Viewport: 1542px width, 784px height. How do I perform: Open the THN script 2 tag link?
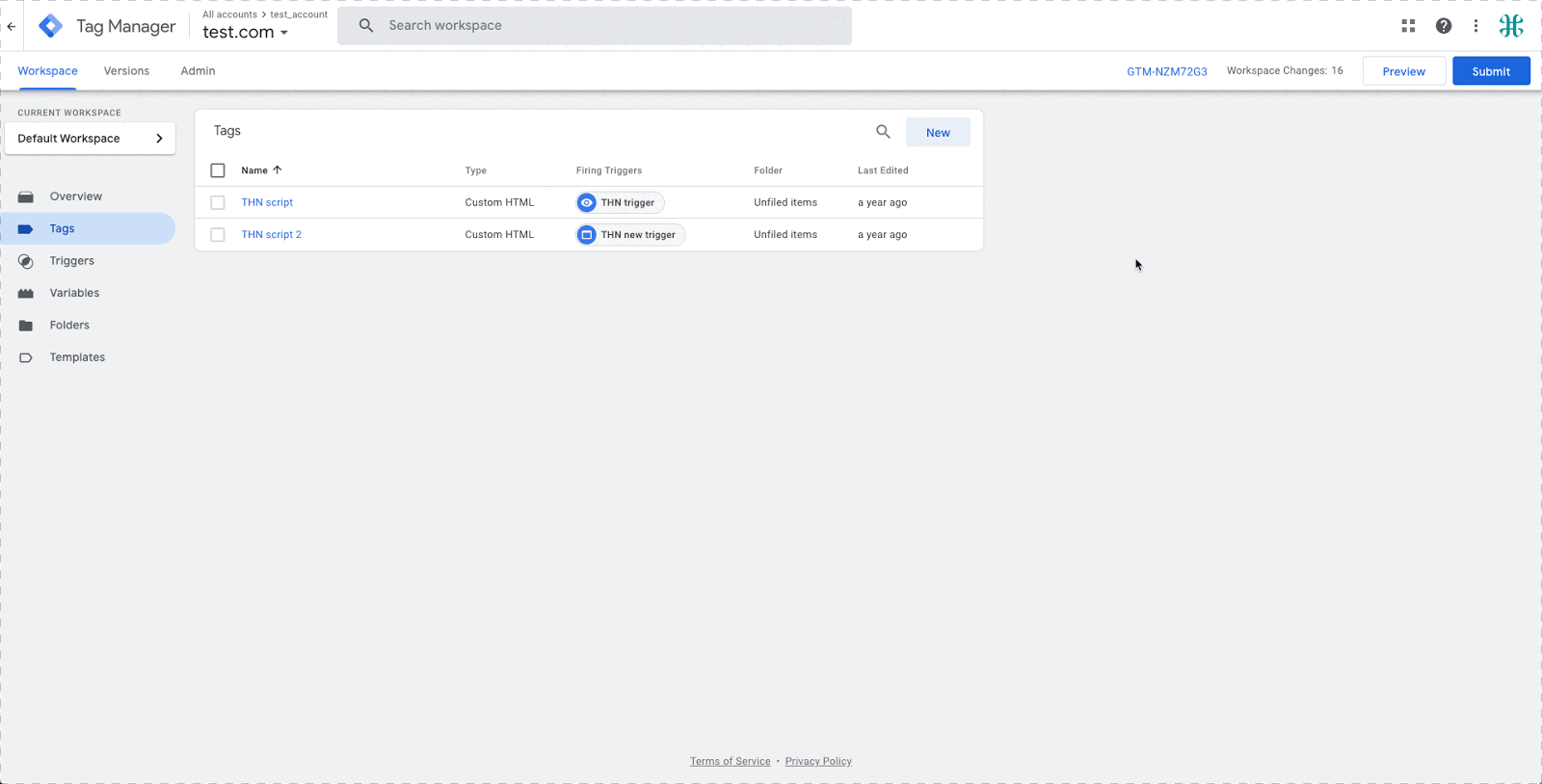tap(271, 235)
